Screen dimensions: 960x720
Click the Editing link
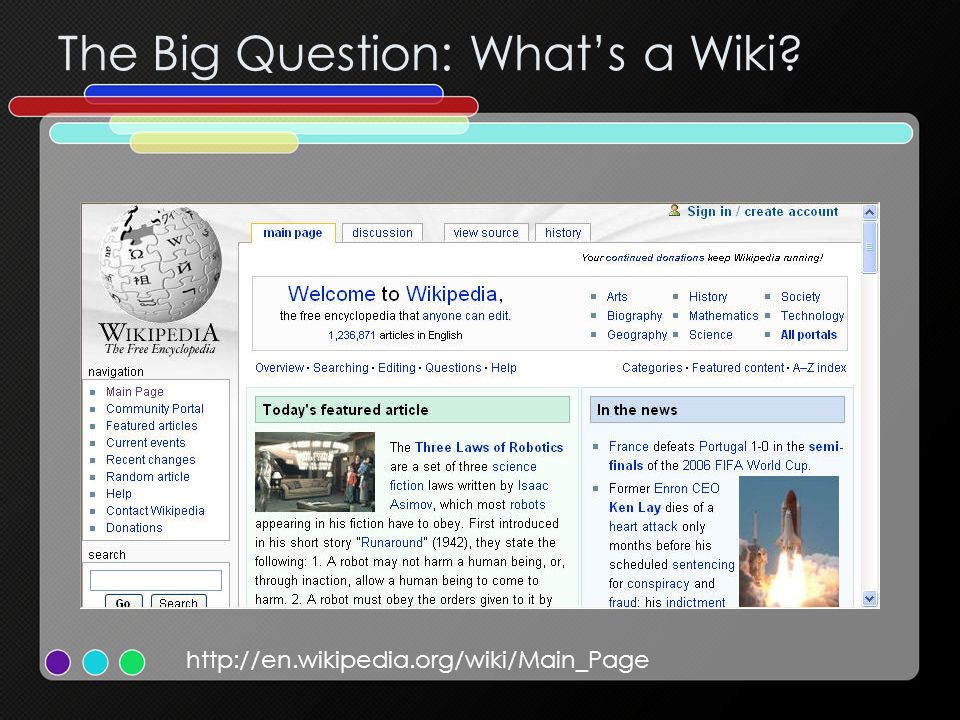click(396, 368)
